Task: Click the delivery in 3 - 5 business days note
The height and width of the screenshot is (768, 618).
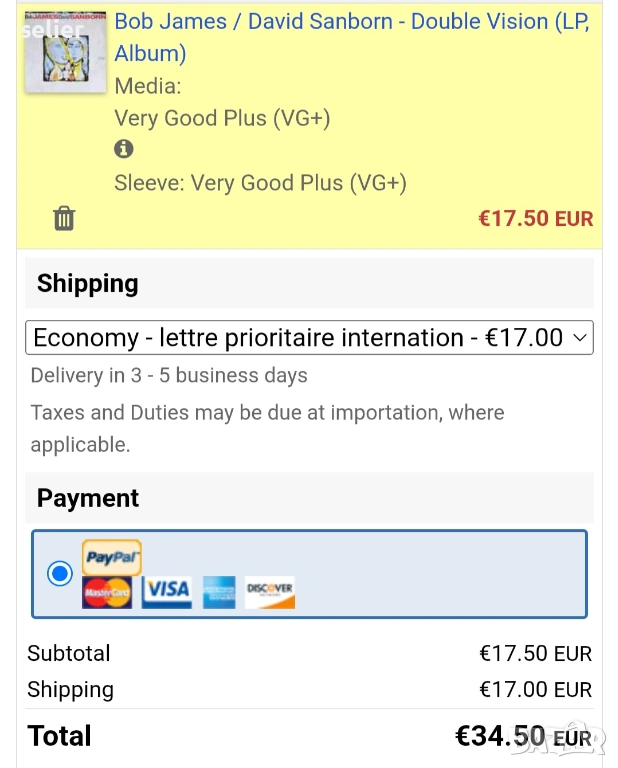Action: [169, 376]
